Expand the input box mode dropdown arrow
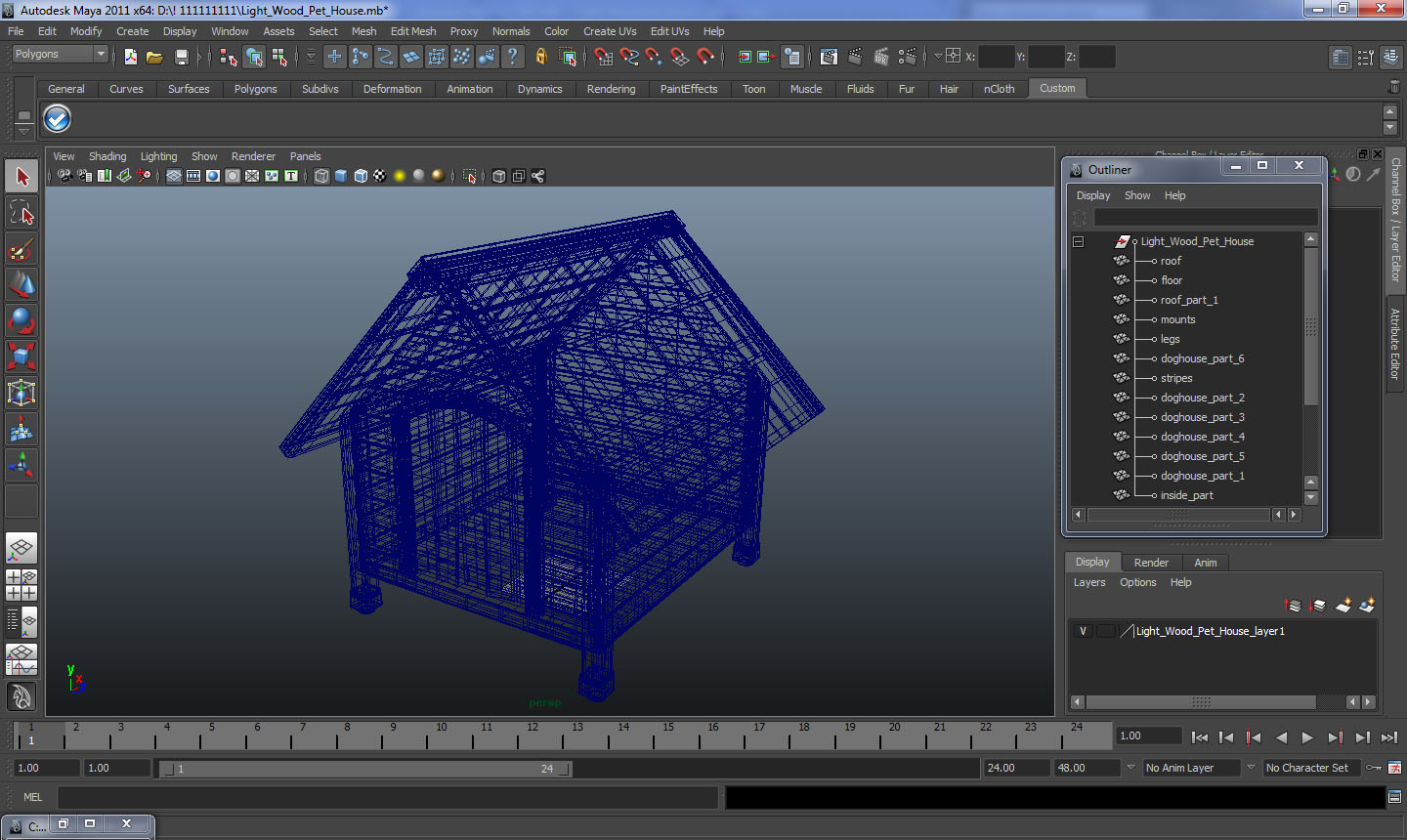 (x=938, y=57)
